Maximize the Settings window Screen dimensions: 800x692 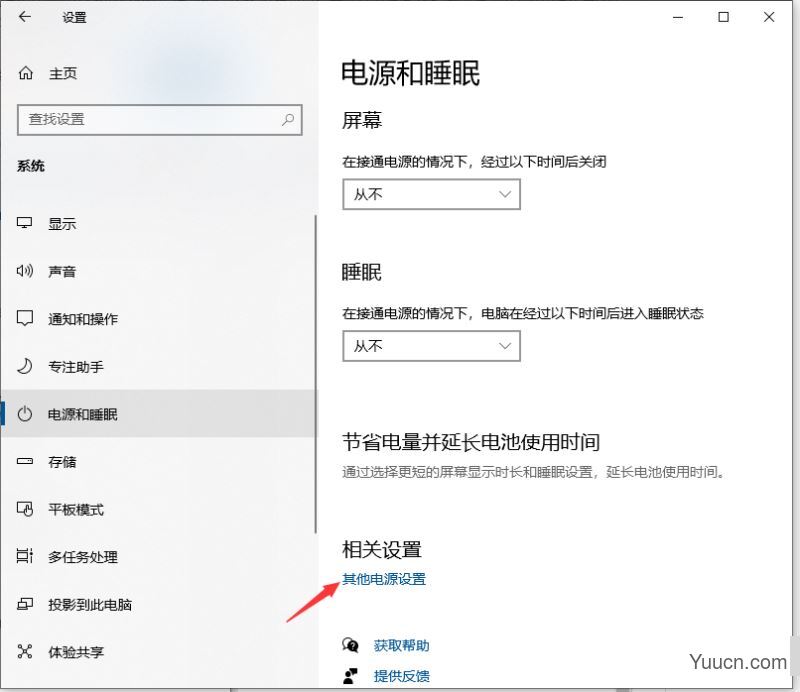(x=723, y=17)
